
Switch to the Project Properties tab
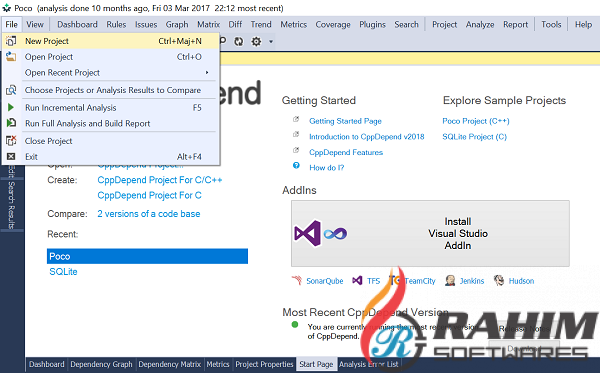(x=264, y=364)
